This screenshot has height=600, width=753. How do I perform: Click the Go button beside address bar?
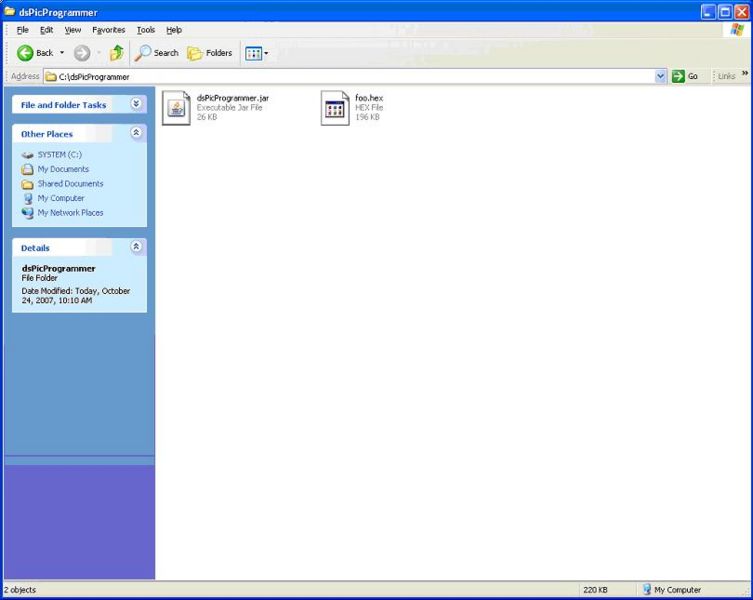pyautogui.click(x=685, y=76)
